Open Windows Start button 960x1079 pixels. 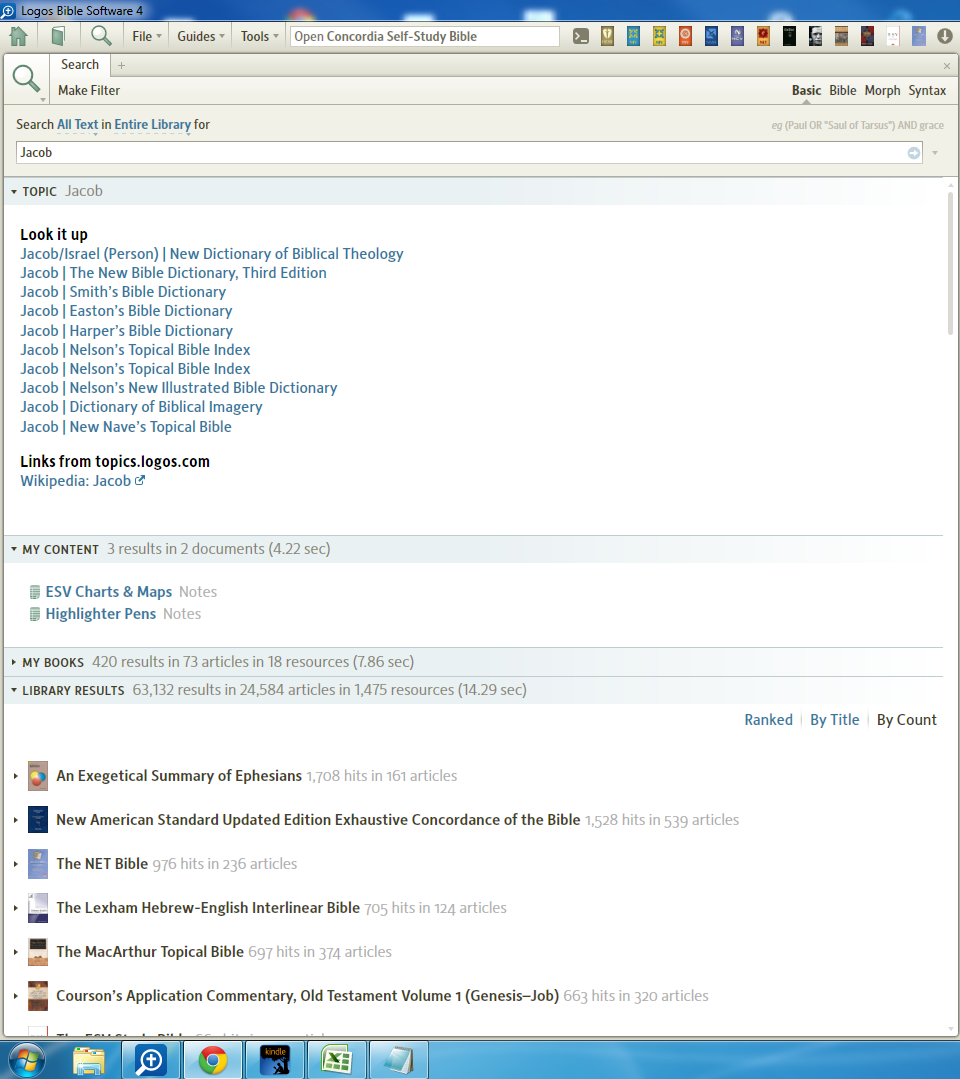tap(25, 1060)
